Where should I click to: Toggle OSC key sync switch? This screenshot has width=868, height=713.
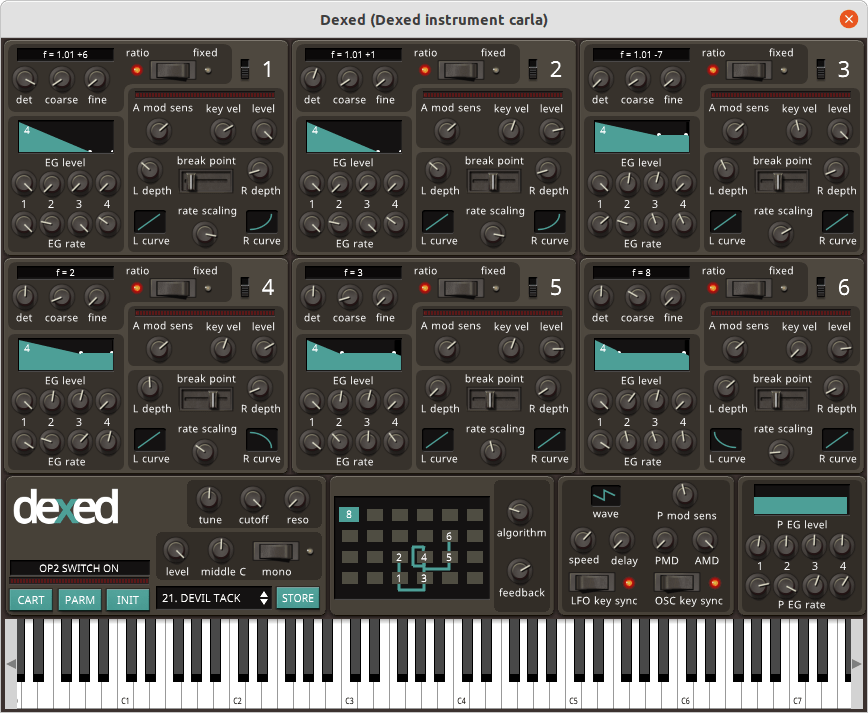pos(677,583)
